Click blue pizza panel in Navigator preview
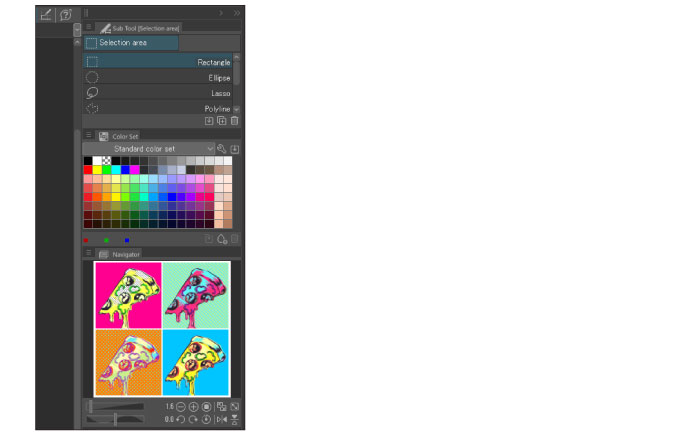This screenshot has width=693, height=444. coord(196,362)
